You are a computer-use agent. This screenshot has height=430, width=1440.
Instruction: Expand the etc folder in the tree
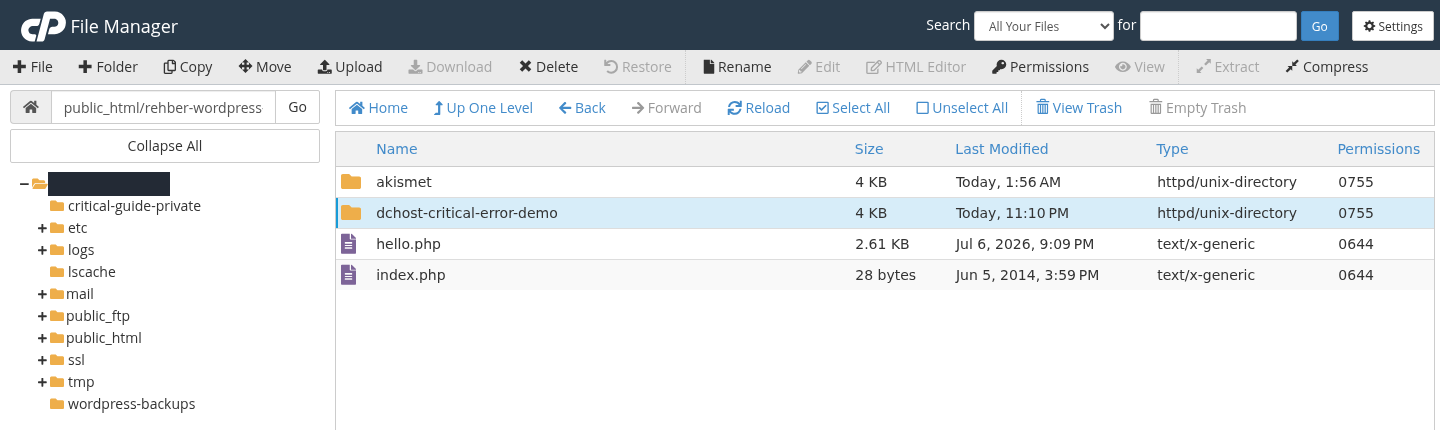coord(43,228)
